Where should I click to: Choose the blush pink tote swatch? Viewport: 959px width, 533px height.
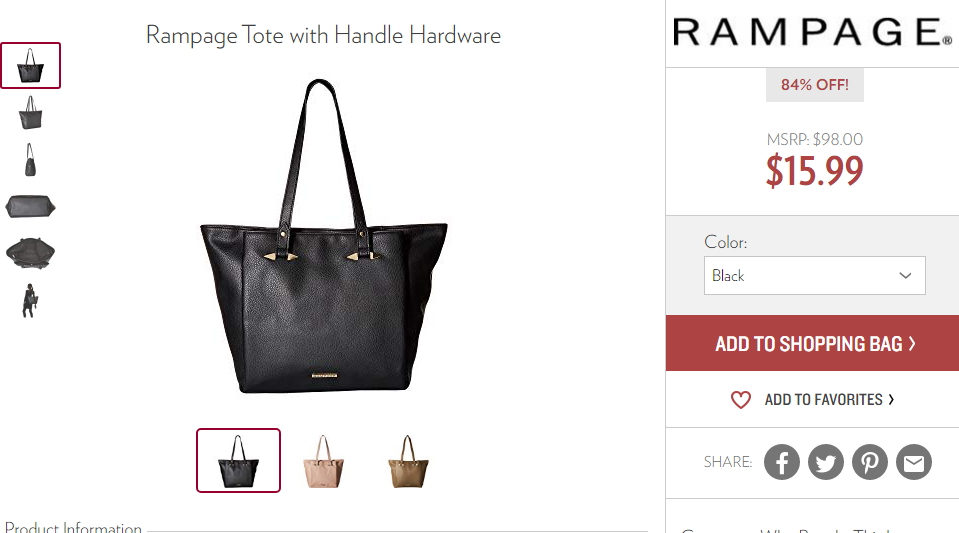point(324,461)
